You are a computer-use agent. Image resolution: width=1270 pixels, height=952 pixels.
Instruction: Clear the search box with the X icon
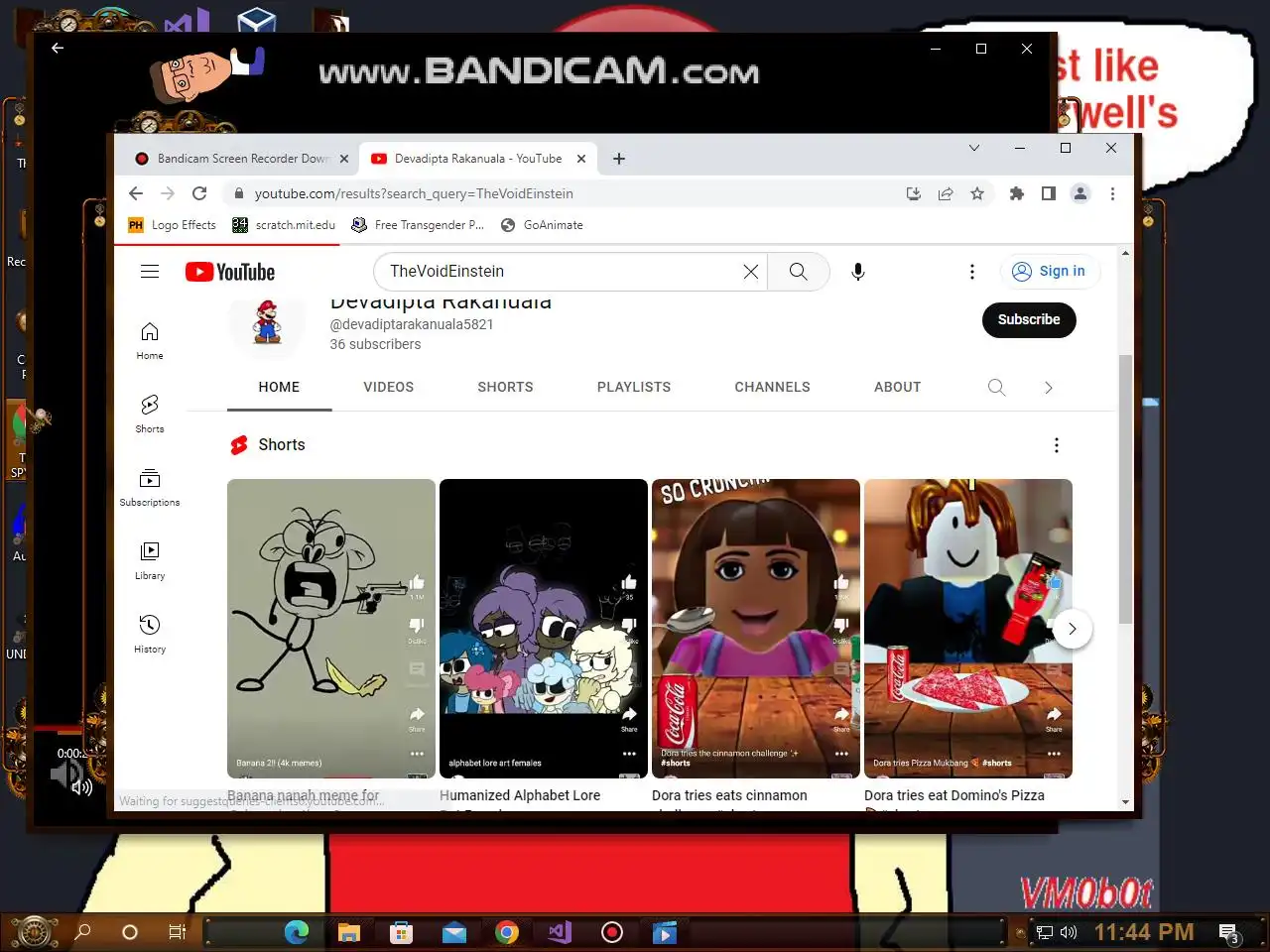[x=751, y=272]
